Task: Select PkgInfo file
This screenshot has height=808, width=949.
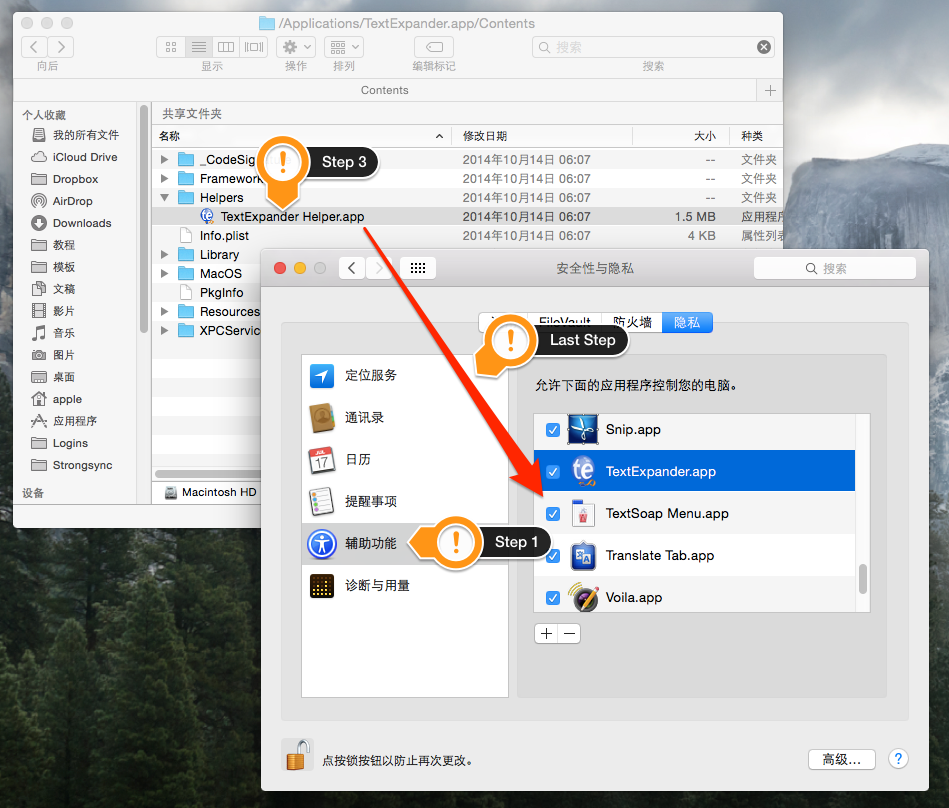Action: [222, 292]
